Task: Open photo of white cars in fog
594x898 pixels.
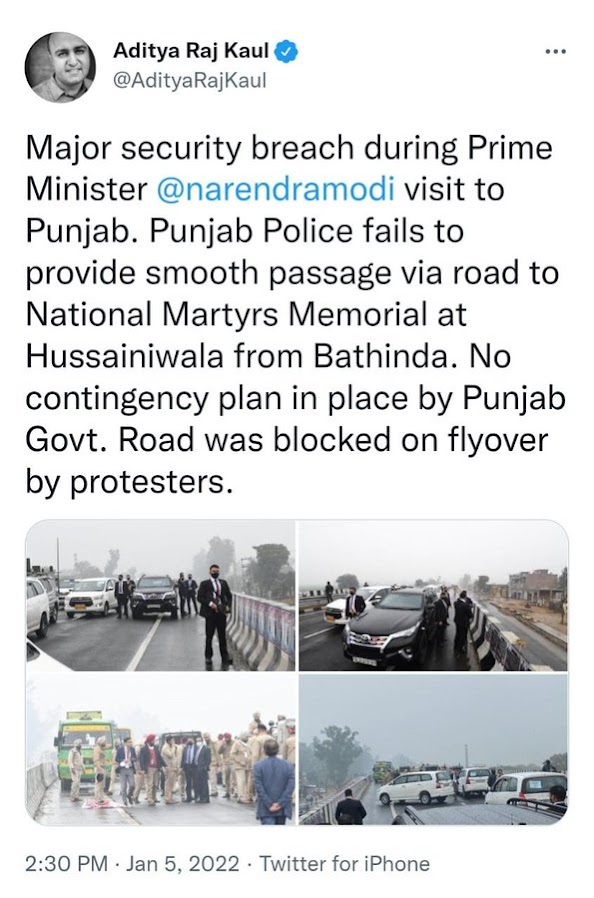Action: pos(434,750)
